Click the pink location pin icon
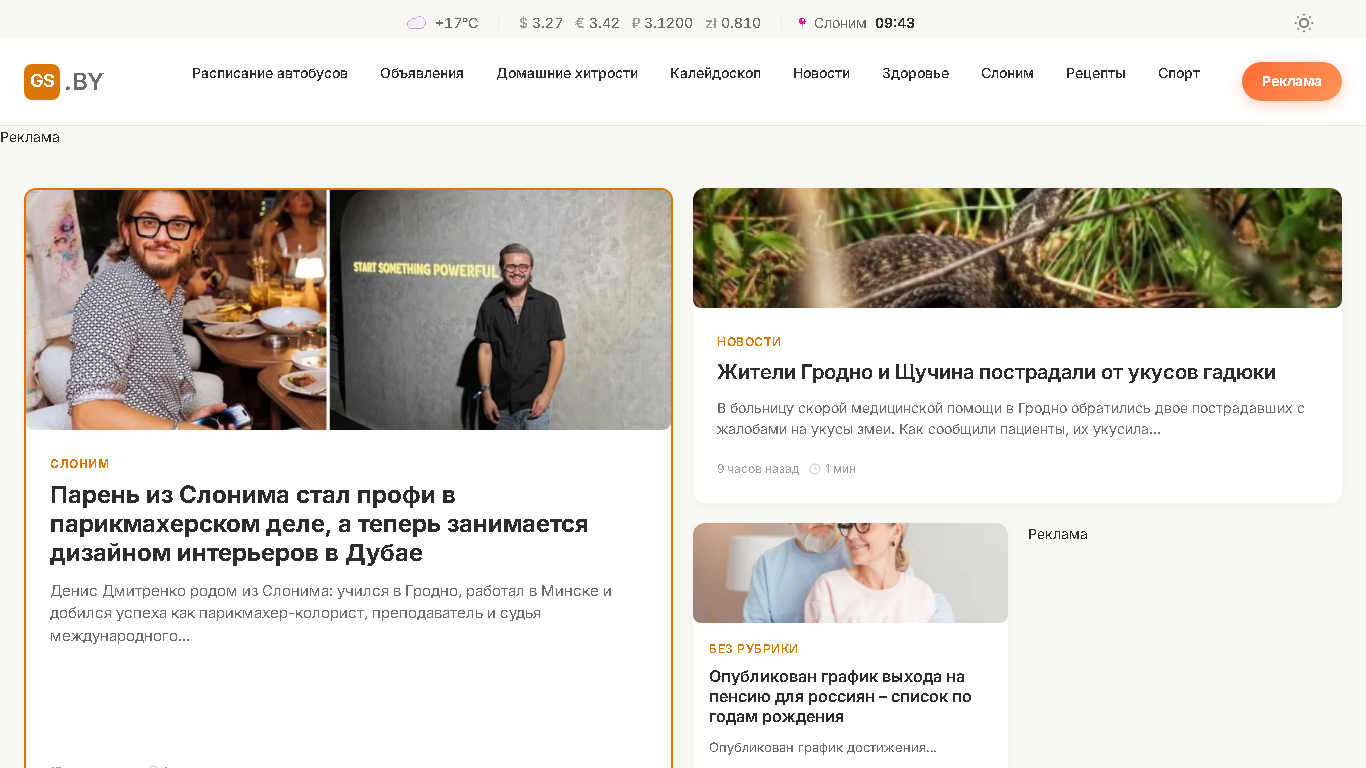This screenshot has width=1366, height=768. 802,23
